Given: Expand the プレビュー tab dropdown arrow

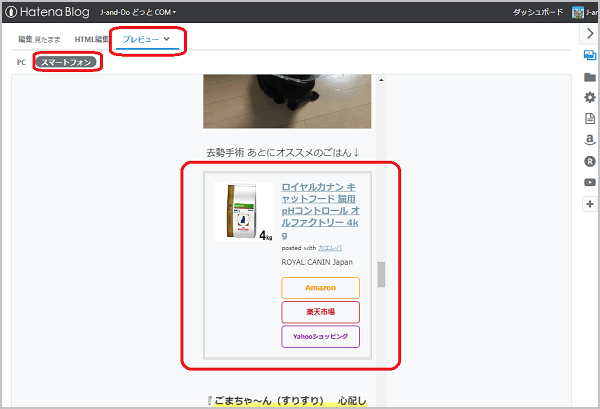Looking at the screenshot, I should (x=166, y=39).
